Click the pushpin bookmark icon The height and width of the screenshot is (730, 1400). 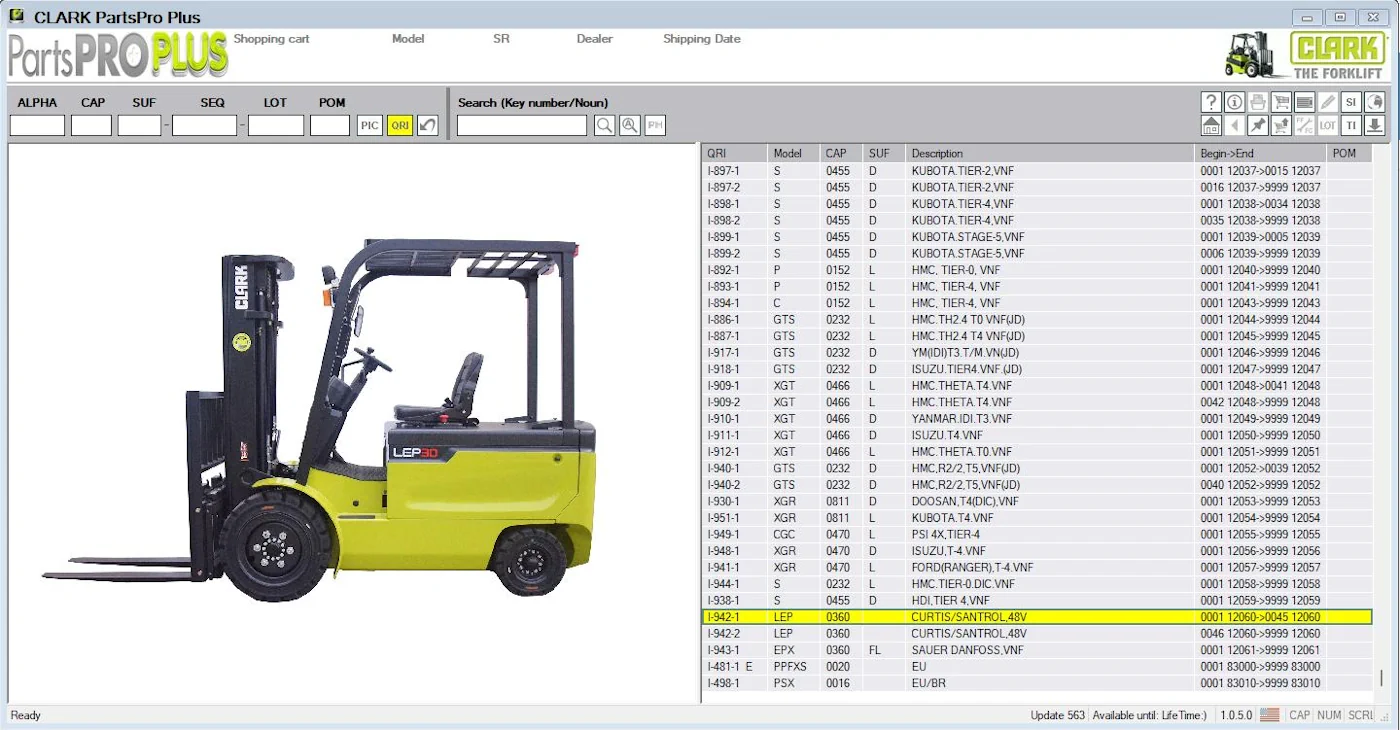click(x=1258, y=125)
